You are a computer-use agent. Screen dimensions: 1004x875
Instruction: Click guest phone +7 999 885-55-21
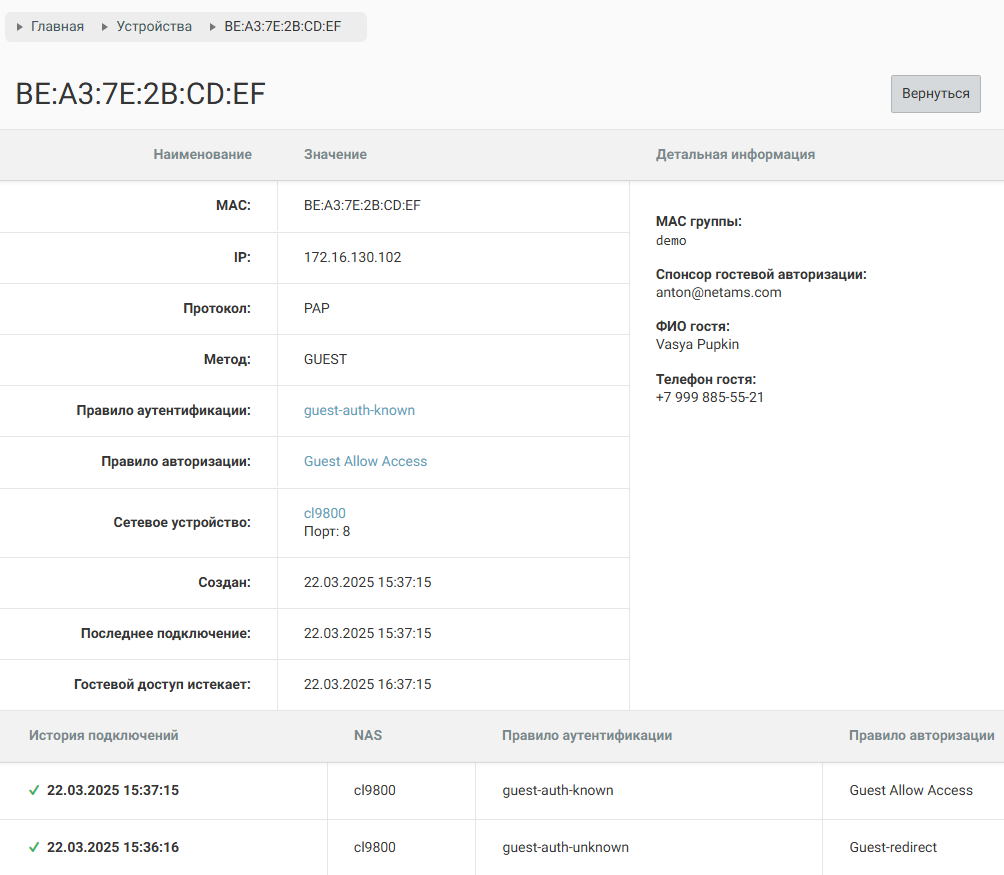(709, 397)
